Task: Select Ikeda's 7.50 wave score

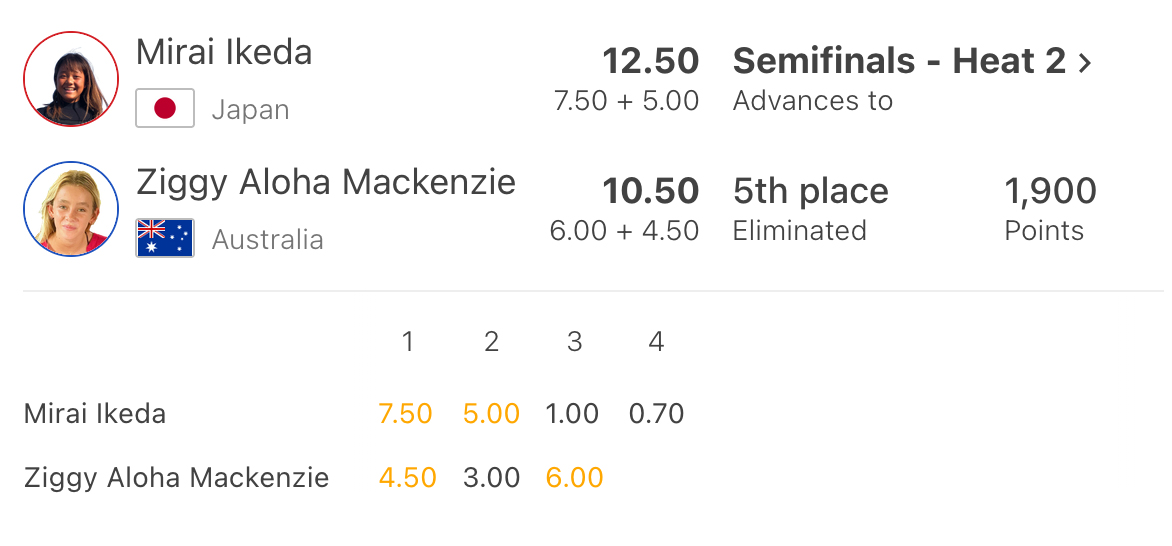Action: click(405, 414)
